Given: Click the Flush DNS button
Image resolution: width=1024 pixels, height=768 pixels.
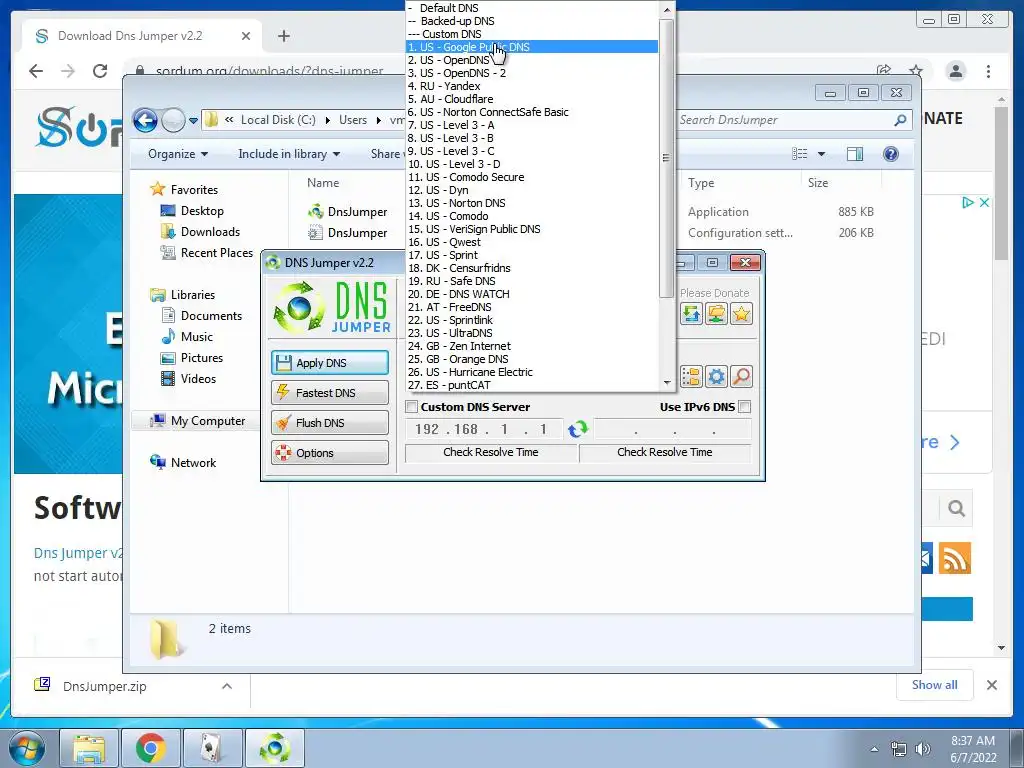Looking at the screenshot, I should coord(330,423).
